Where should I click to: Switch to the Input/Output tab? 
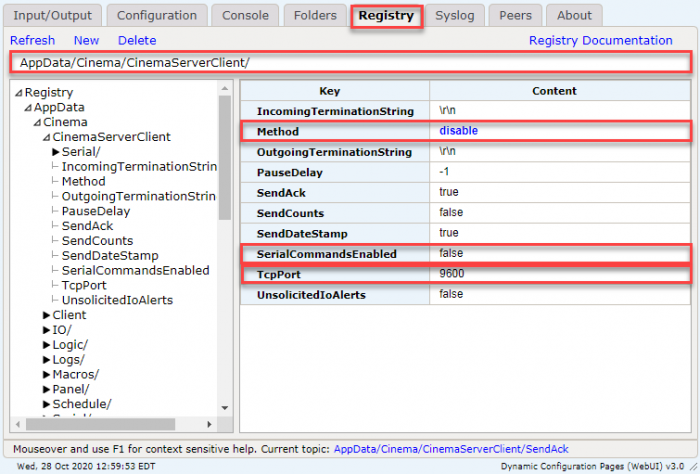[x=52, y=16]
